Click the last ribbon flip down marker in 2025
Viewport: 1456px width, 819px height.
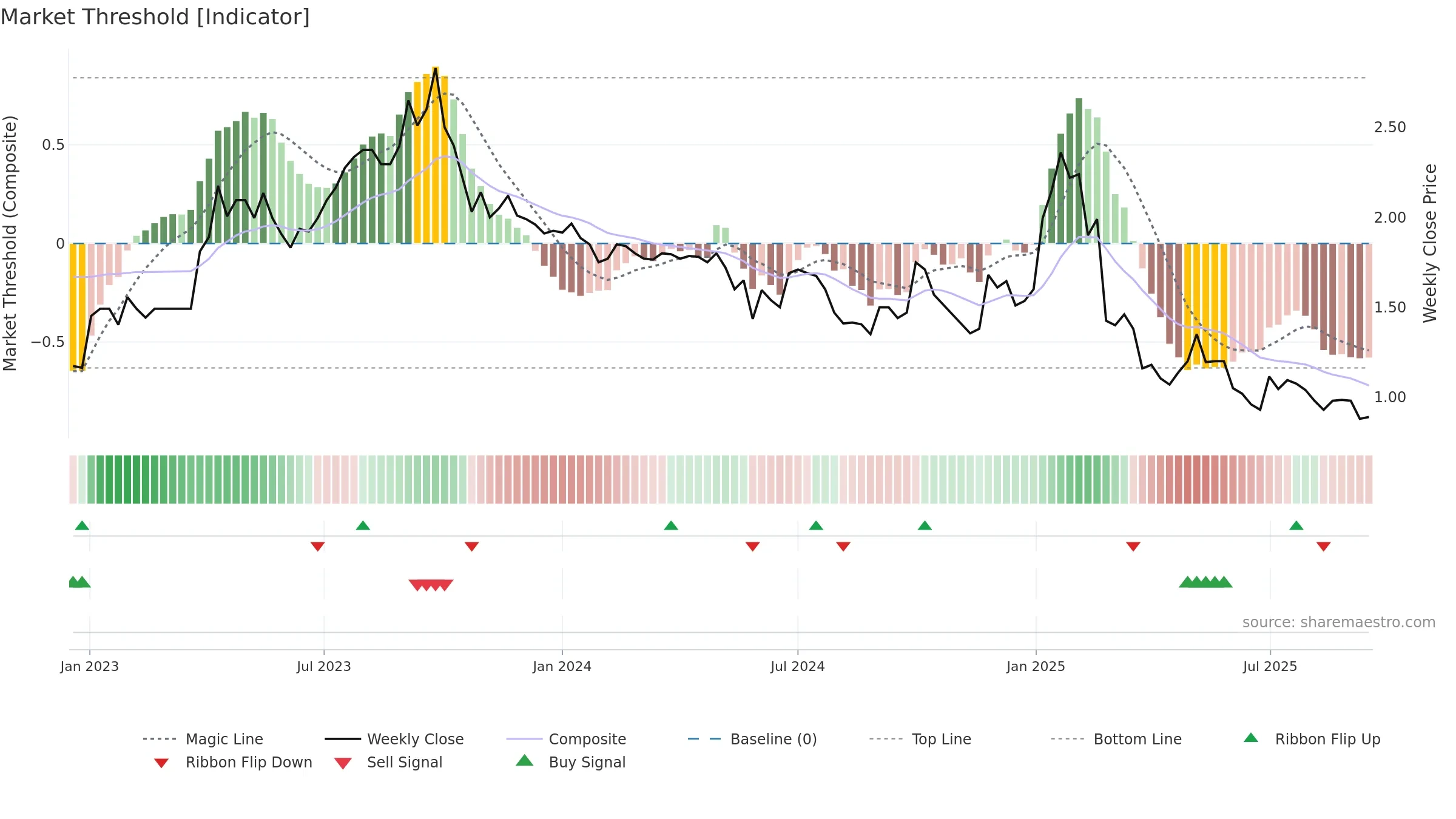[1324, 547]
